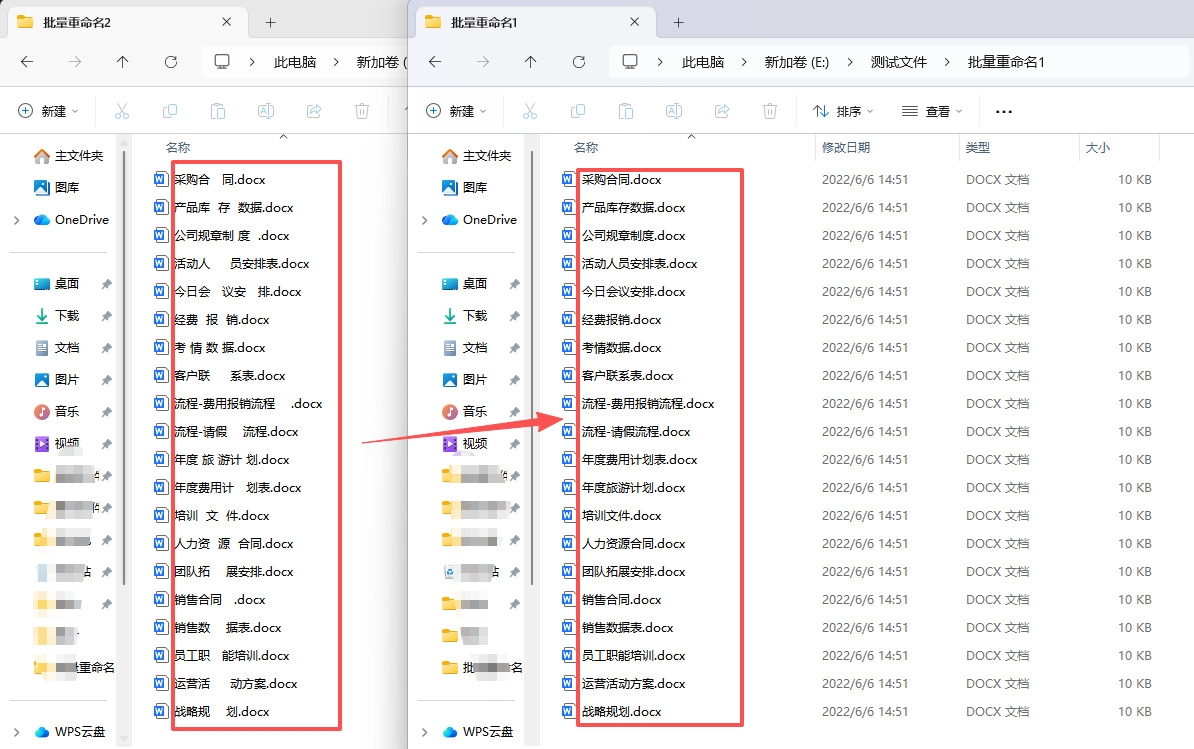Open 新建 dropdown in 批量重命名2 window

click(47, 111)
